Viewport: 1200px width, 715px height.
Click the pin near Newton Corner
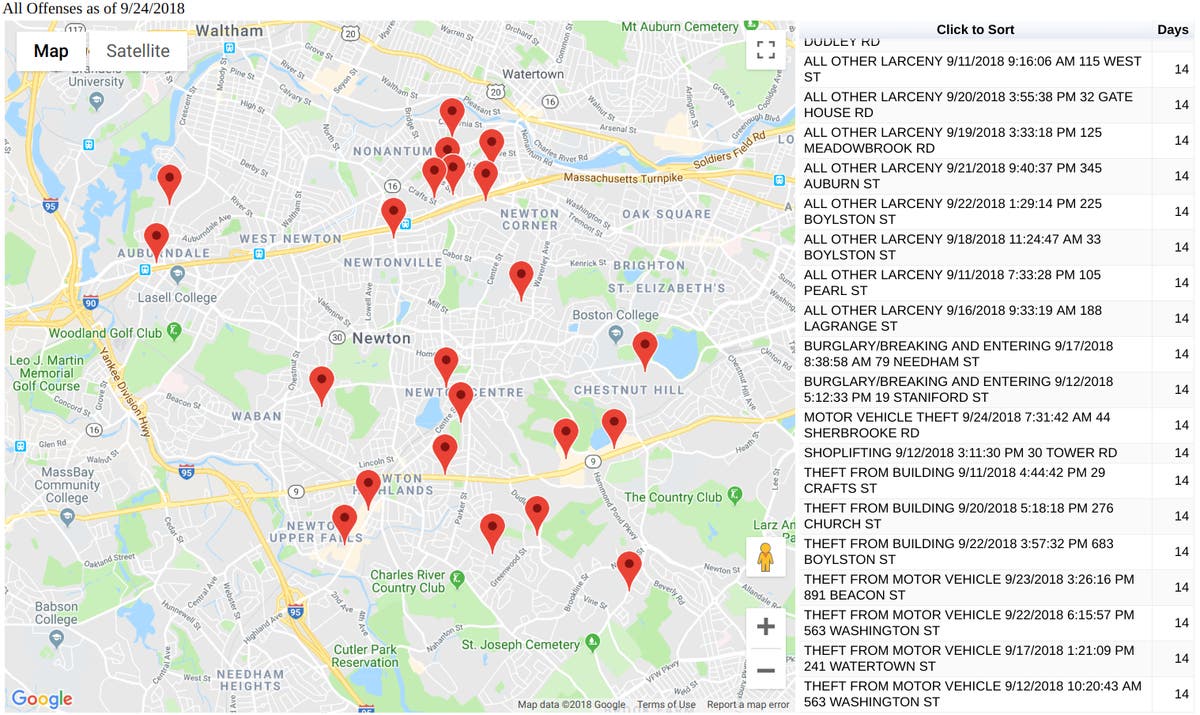pos(485,179)
